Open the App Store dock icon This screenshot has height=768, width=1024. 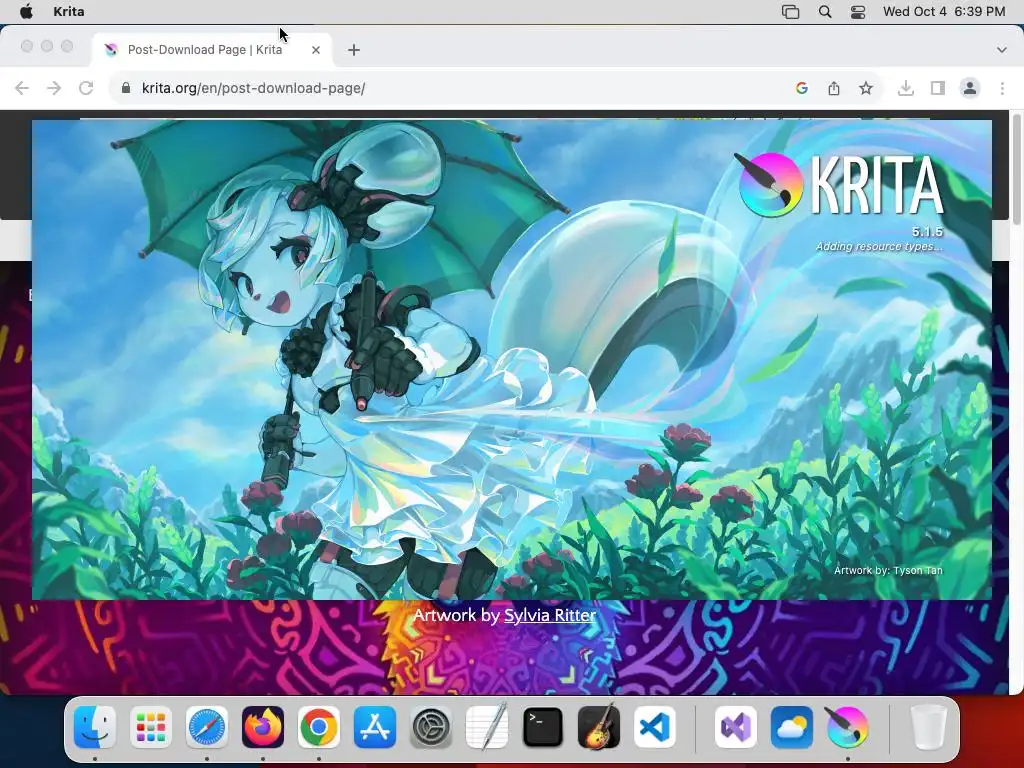click(375, 727)
